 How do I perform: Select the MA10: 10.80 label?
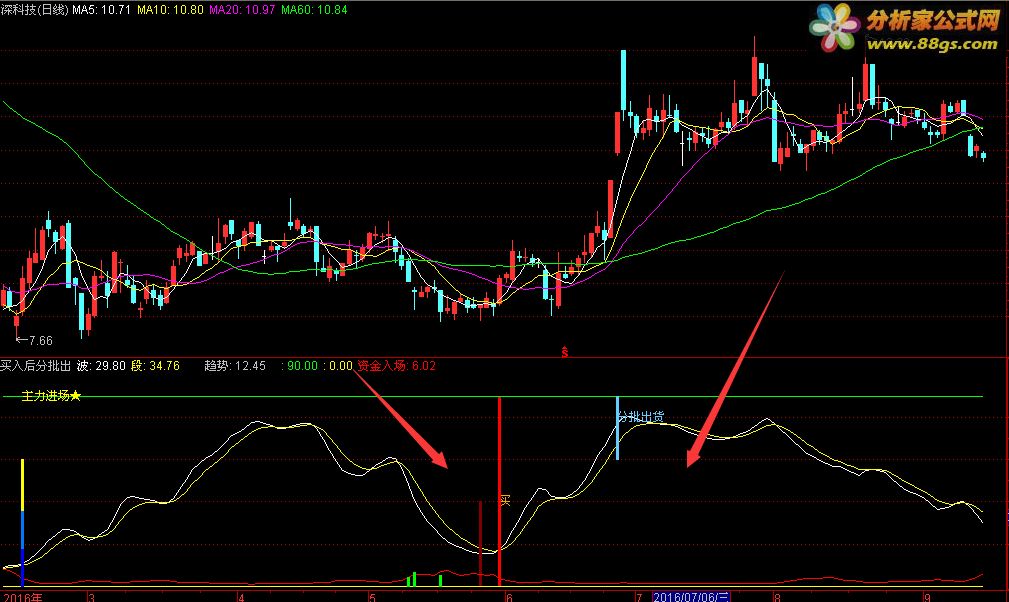click(x=170, y=10)
